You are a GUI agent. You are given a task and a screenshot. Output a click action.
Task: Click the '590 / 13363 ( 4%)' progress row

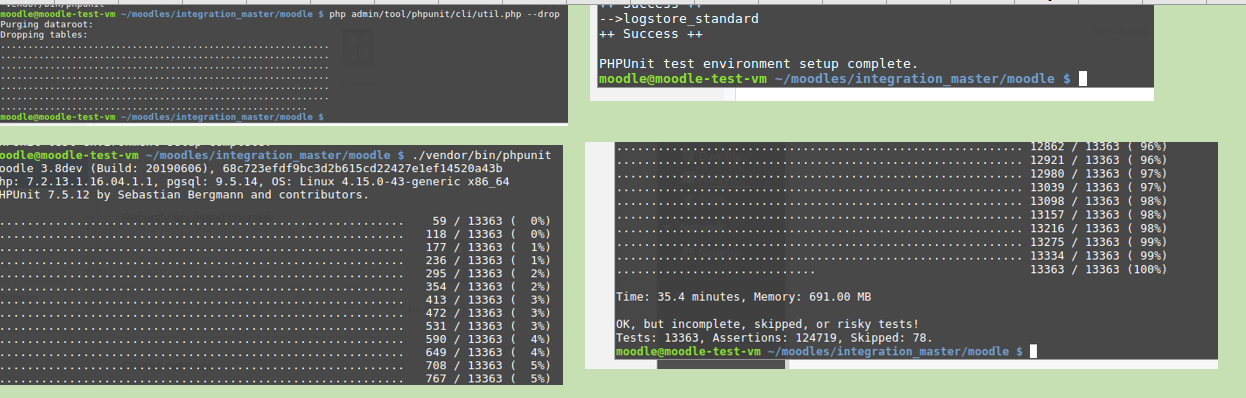pos(275,339)
